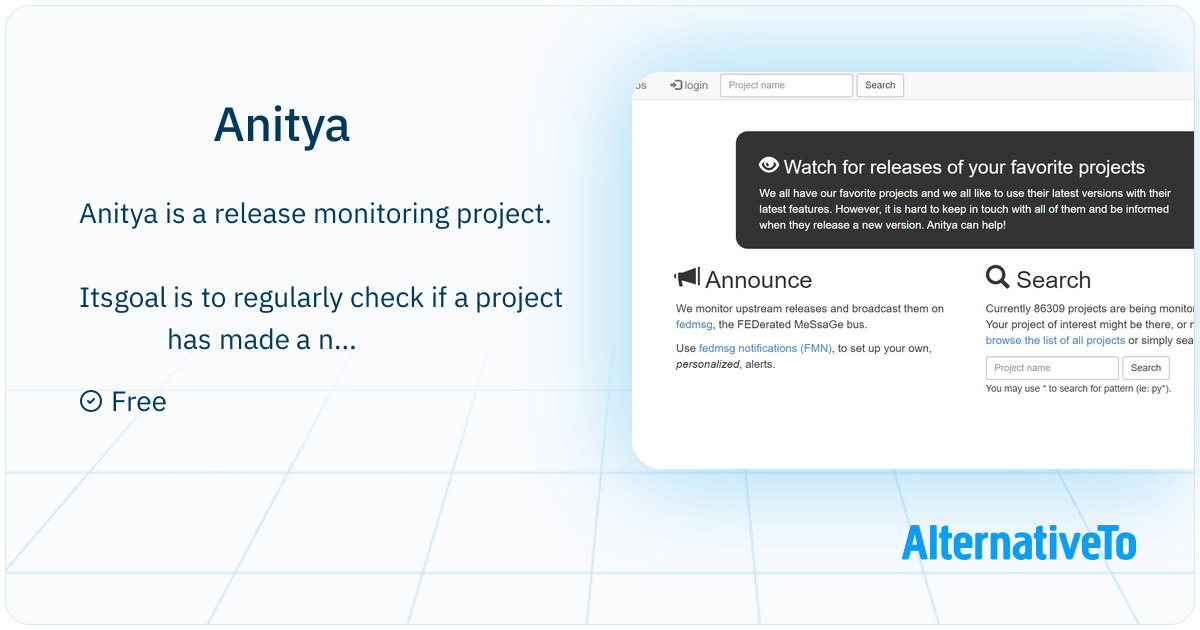Click the eye icon in Watch banner
The image size is (1200, 630).
(x=769, y=165)
